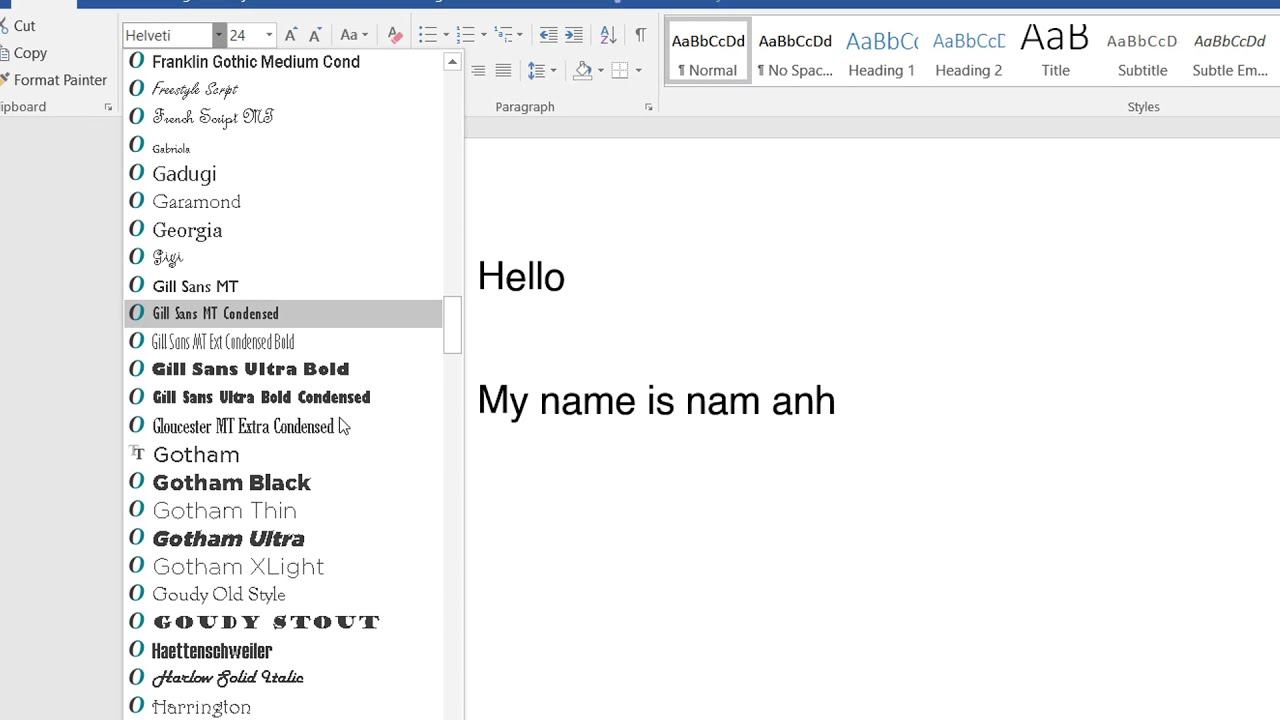1280x720 pixels.
Task: Click the Borders icon
Action: 620,70
